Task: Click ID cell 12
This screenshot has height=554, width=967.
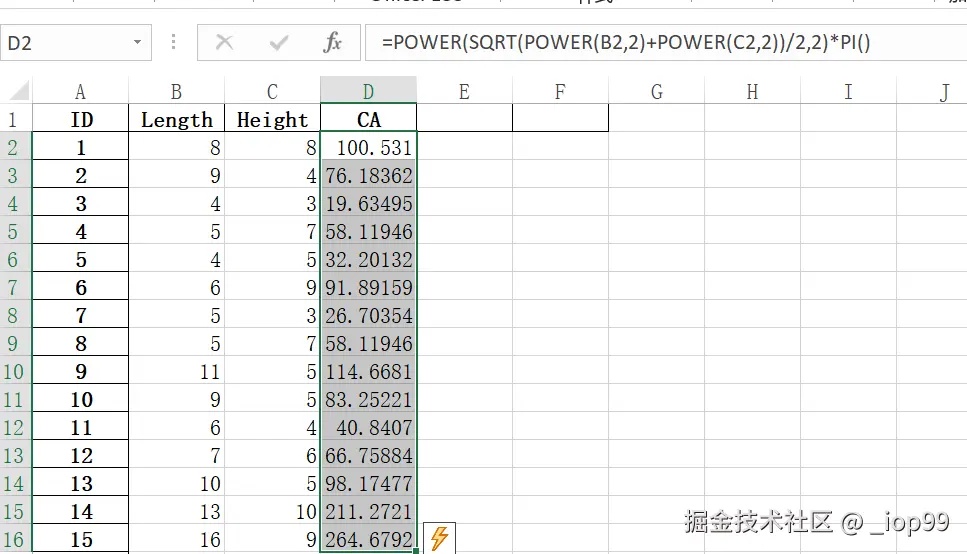Action: pyautogui.click(x=80, y=455)
